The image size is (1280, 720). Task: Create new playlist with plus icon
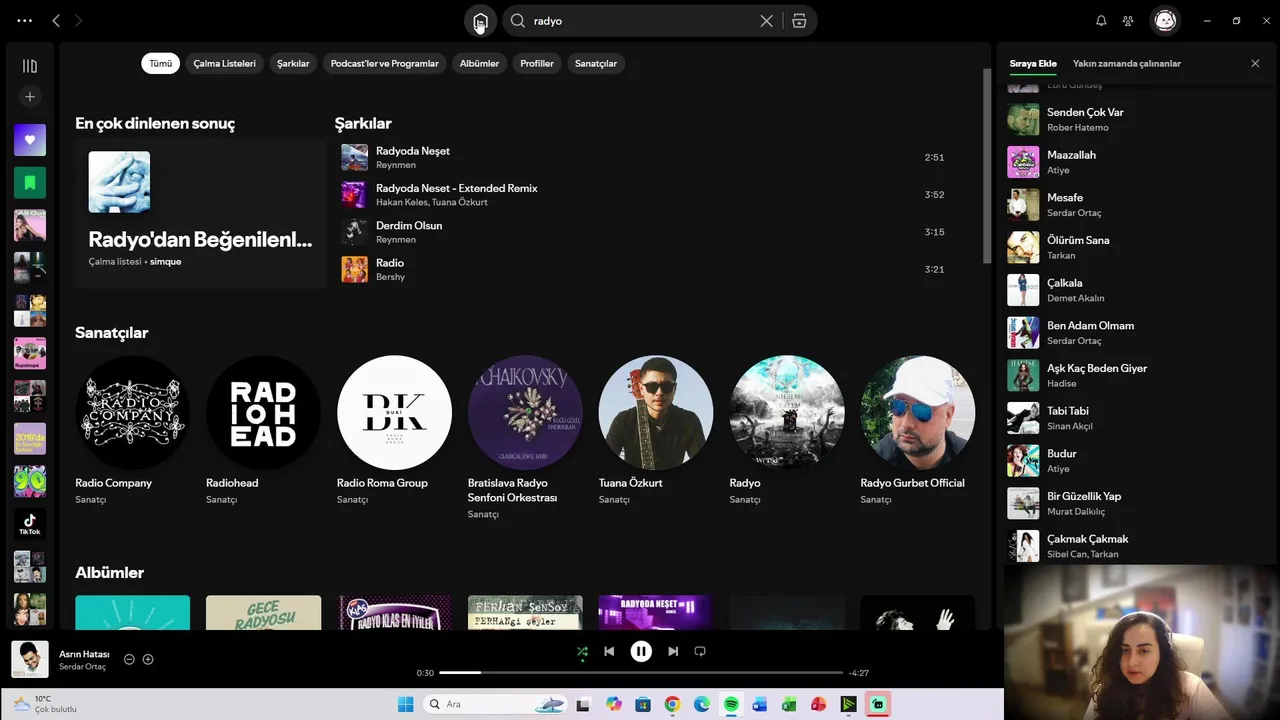click(x=30, y=97)
